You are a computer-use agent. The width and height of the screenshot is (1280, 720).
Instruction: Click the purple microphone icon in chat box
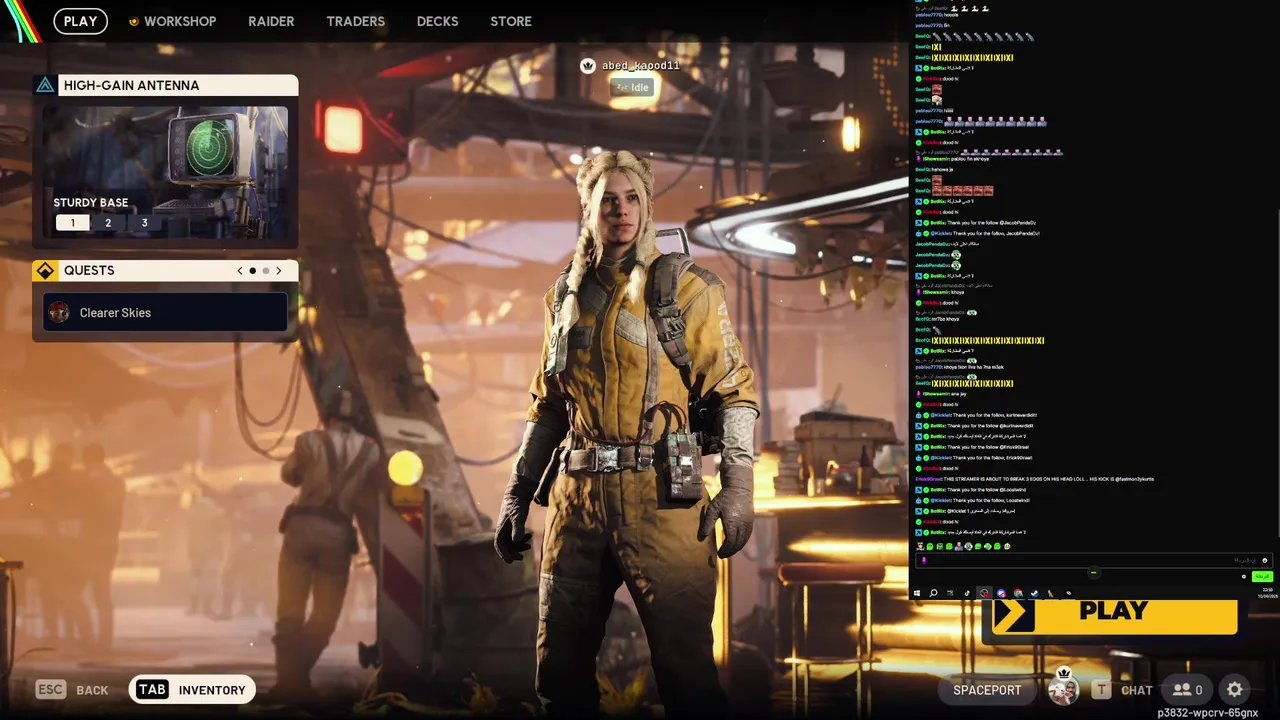coord(923,560)
